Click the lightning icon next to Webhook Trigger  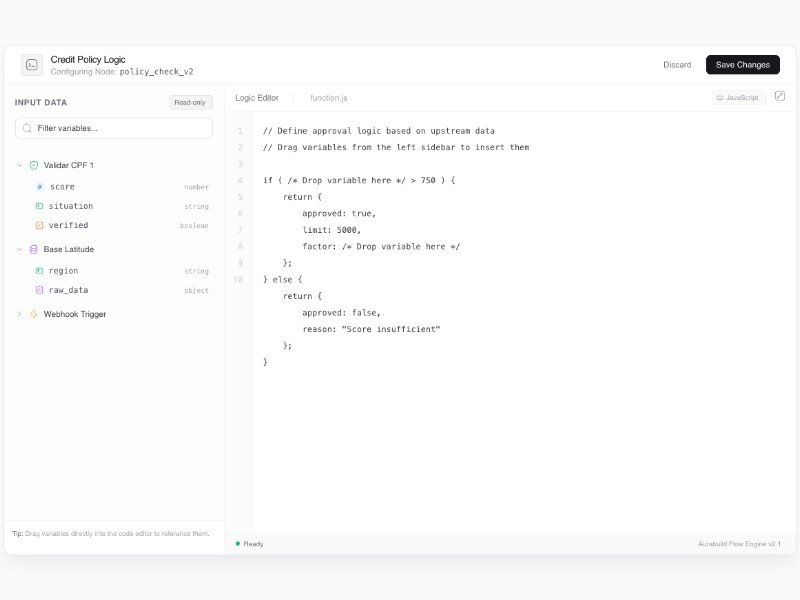(x=34, y=314)
